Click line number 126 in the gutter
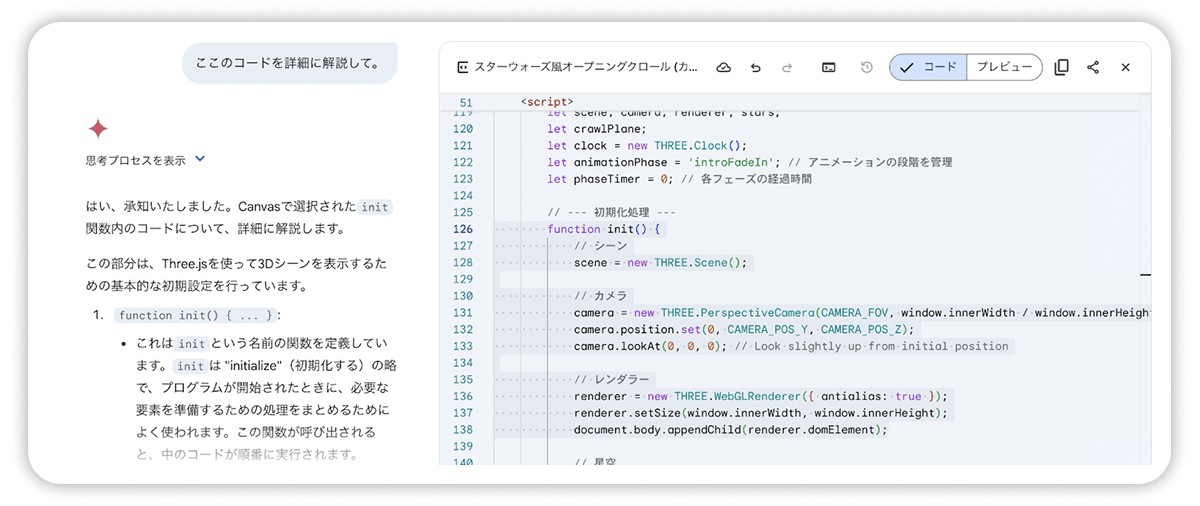The image size is (1200, 506). pyautogui.click(x=462, y=229)
